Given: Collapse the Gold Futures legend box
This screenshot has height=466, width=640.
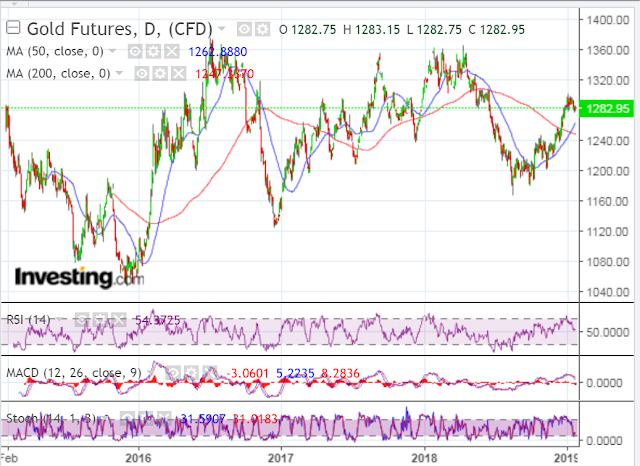Looking at the screenshot, I should [13, 28].
